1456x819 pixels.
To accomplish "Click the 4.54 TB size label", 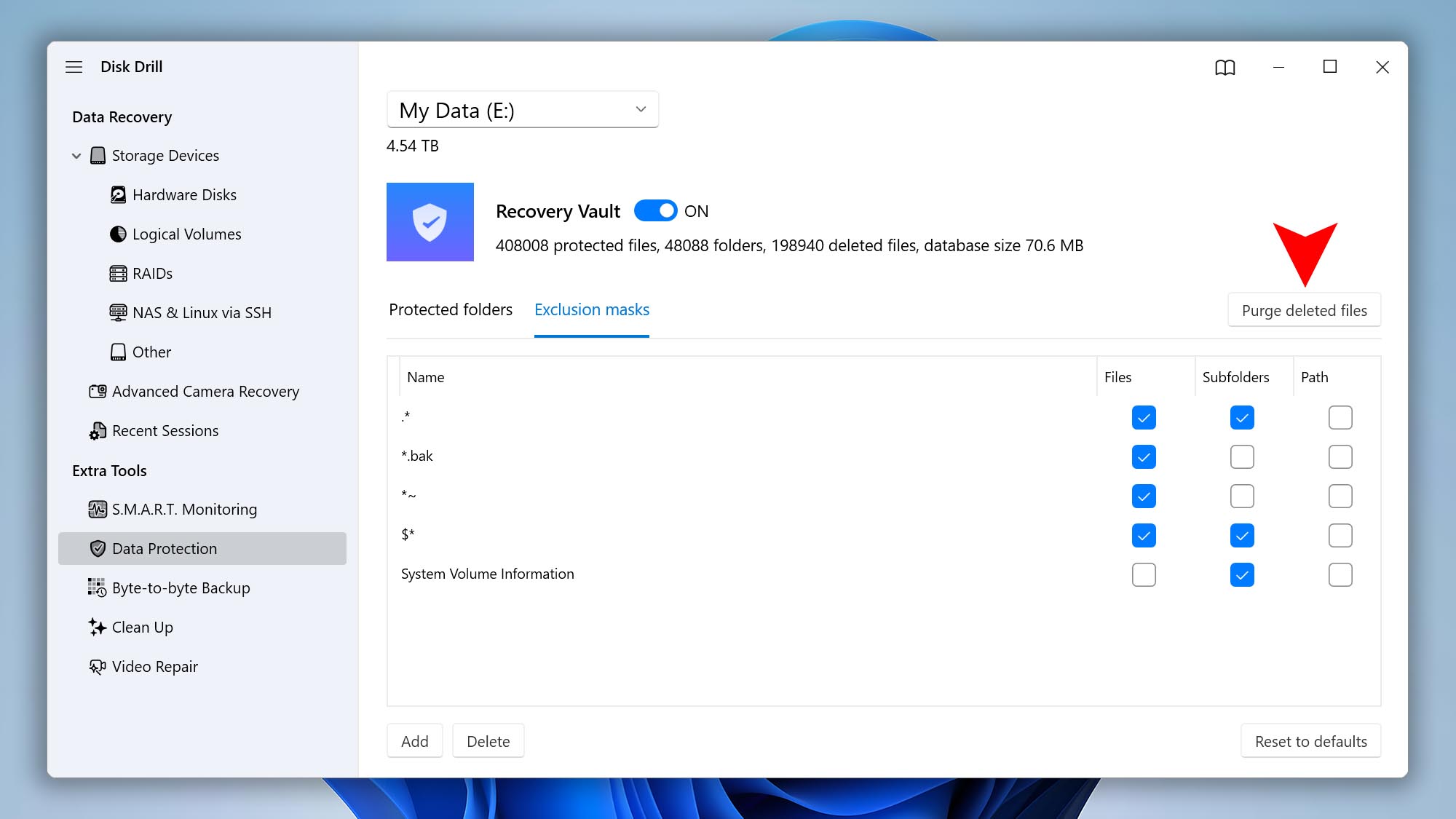I will [x=413, y=146].
